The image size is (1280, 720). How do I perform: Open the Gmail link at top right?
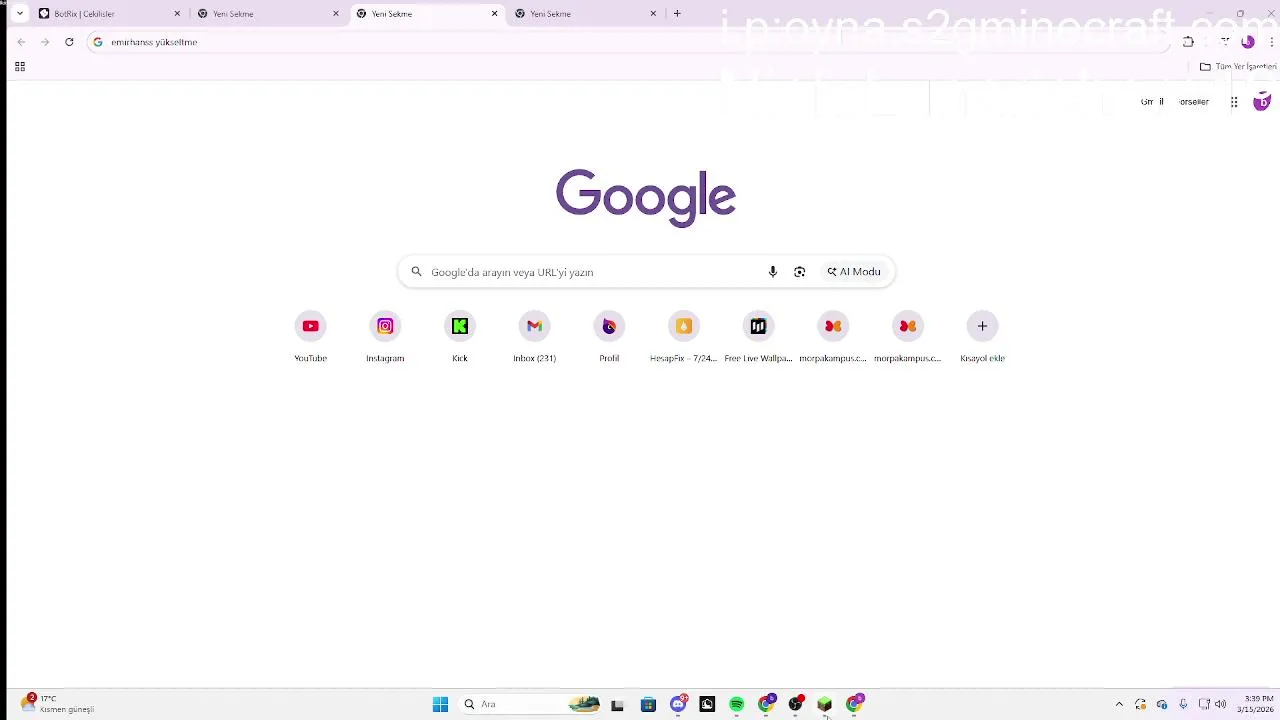pyautogui.click(x=1152, y=102)
